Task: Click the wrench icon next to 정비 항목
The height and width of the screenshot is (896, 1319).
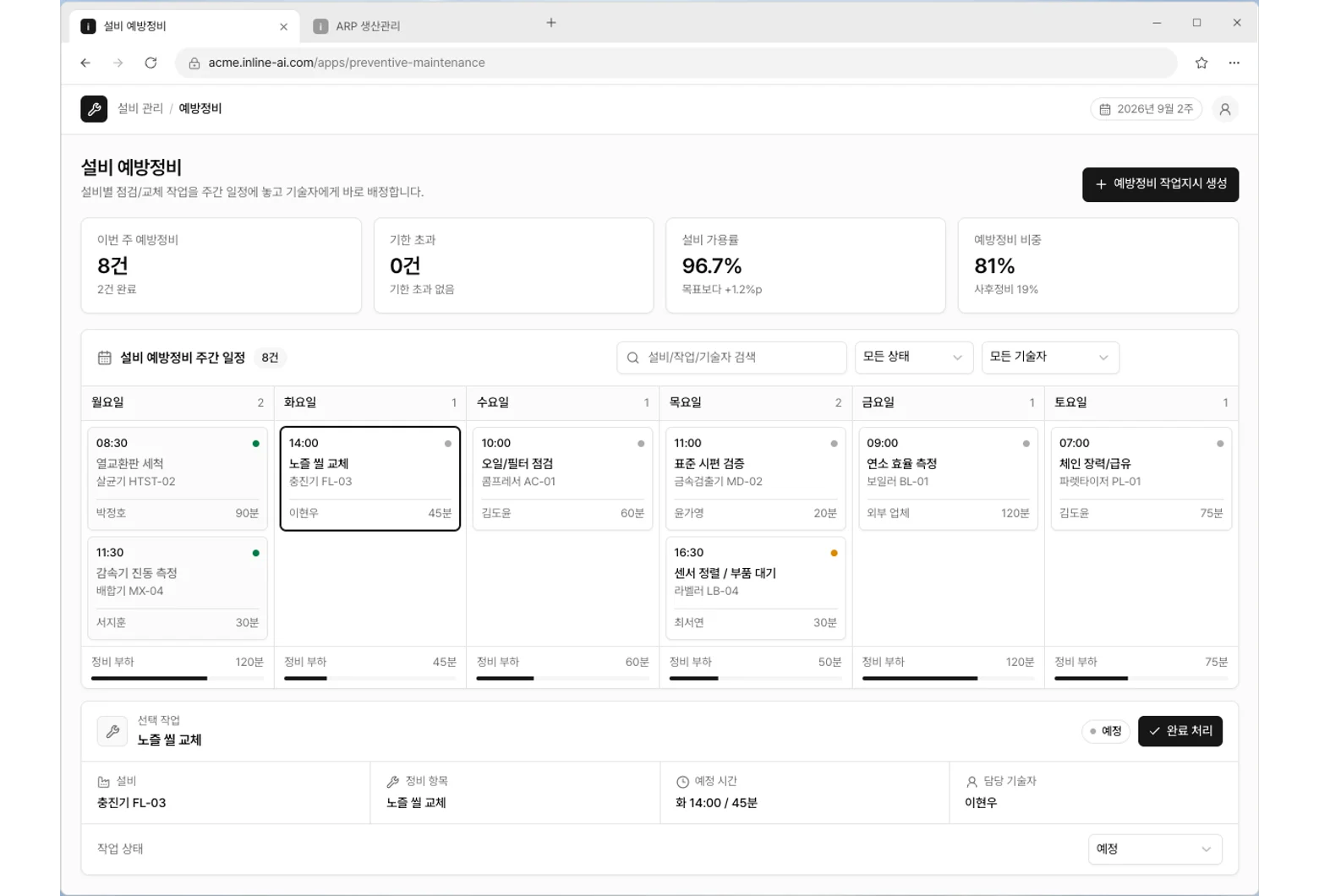Action: point(393,782)
